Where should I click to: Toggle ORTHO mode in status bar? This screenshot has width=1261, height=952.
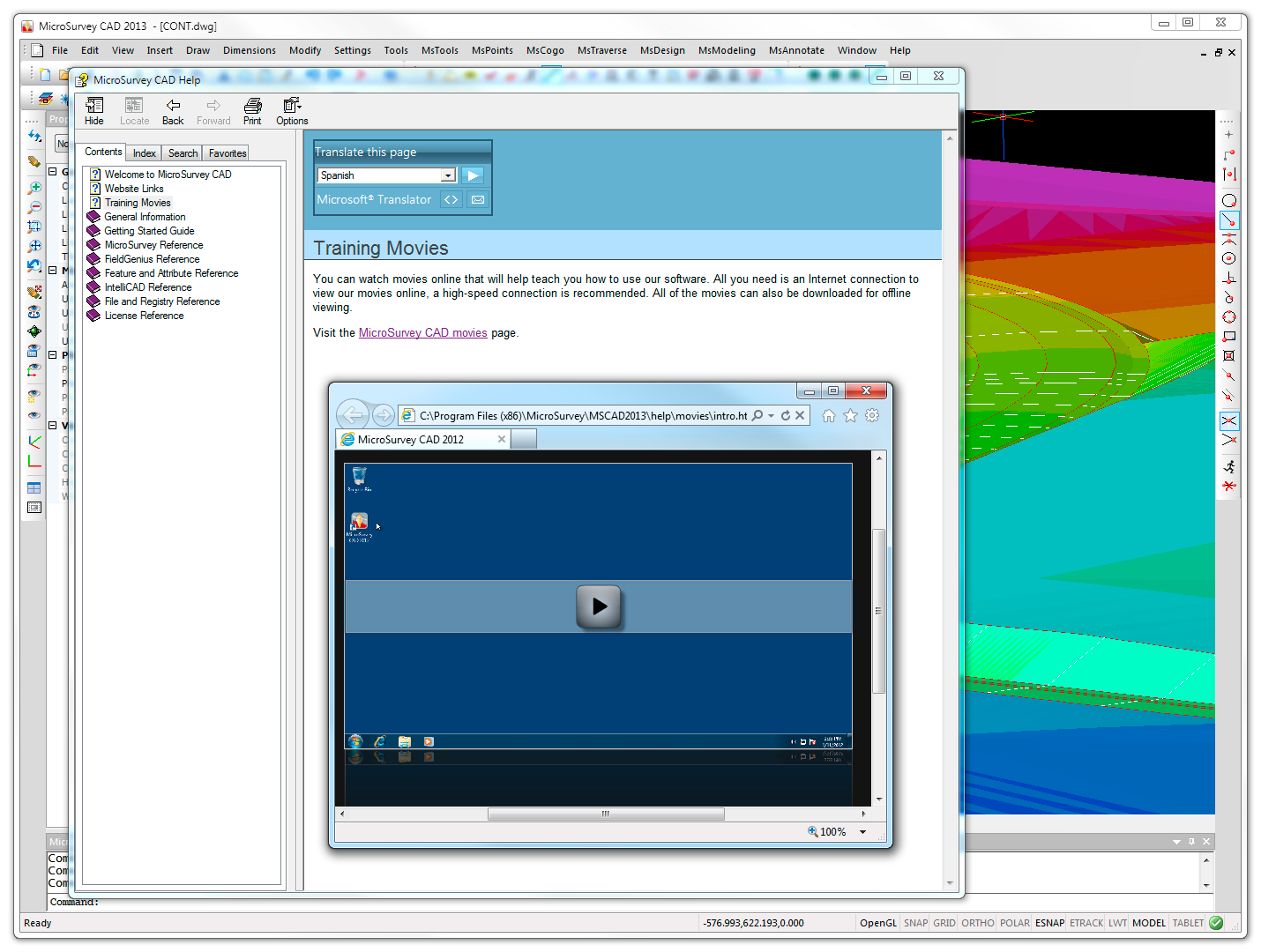coord(977,923)
